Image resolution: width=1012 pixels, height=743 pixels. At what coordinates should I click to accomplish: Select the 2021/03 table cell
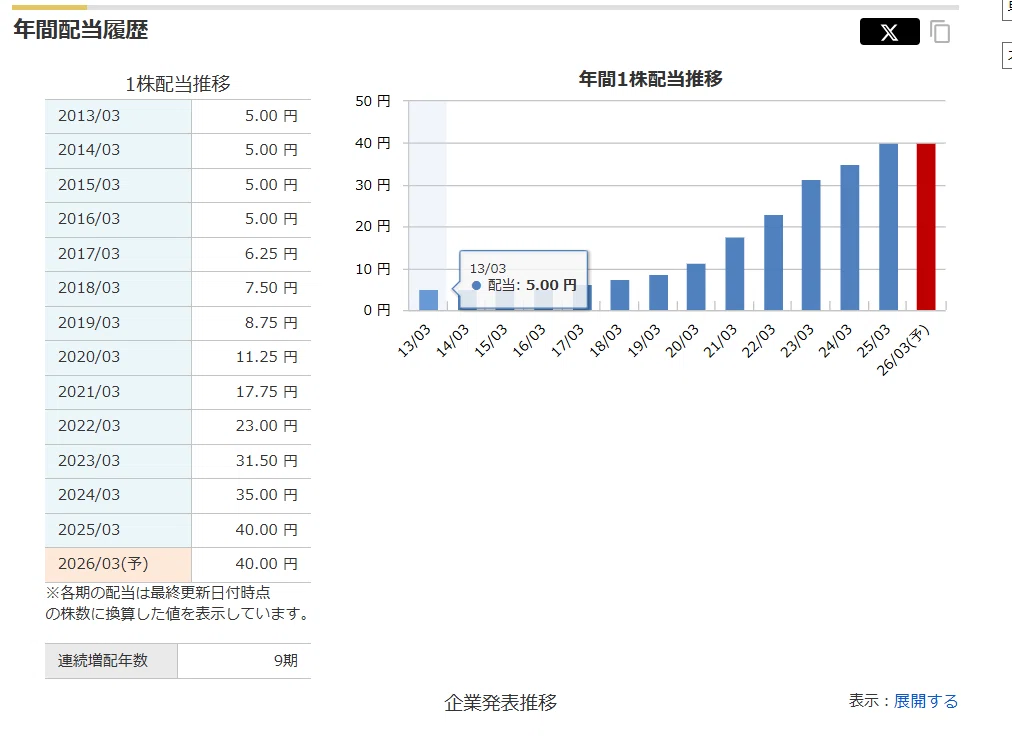point(118,392)
